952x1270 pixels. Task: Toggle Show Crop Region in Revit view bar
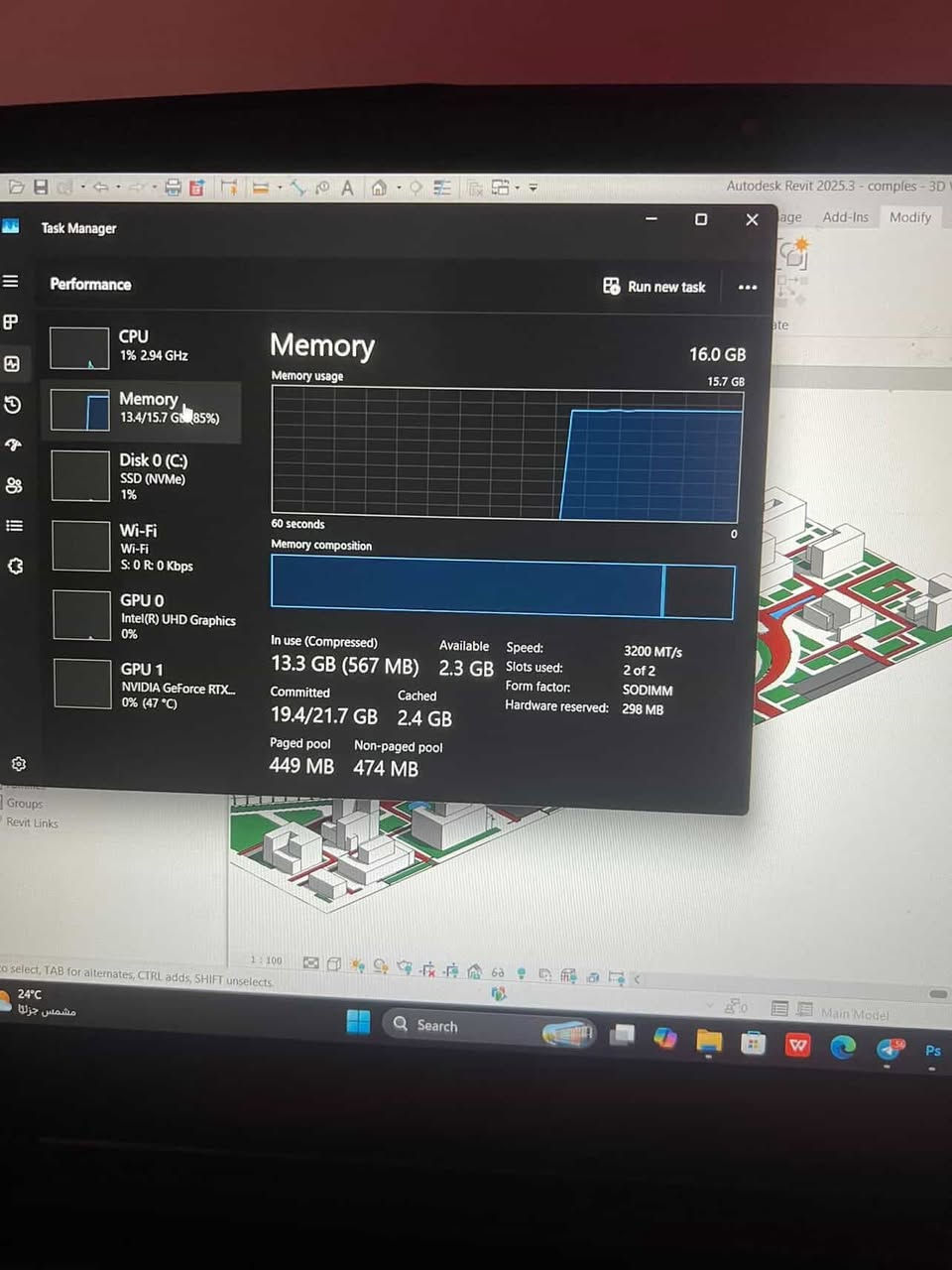(451, 969)
